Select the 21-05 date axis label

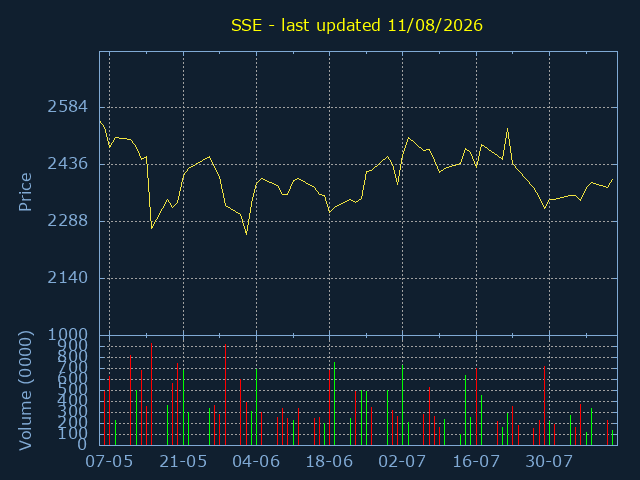point(183,462)
